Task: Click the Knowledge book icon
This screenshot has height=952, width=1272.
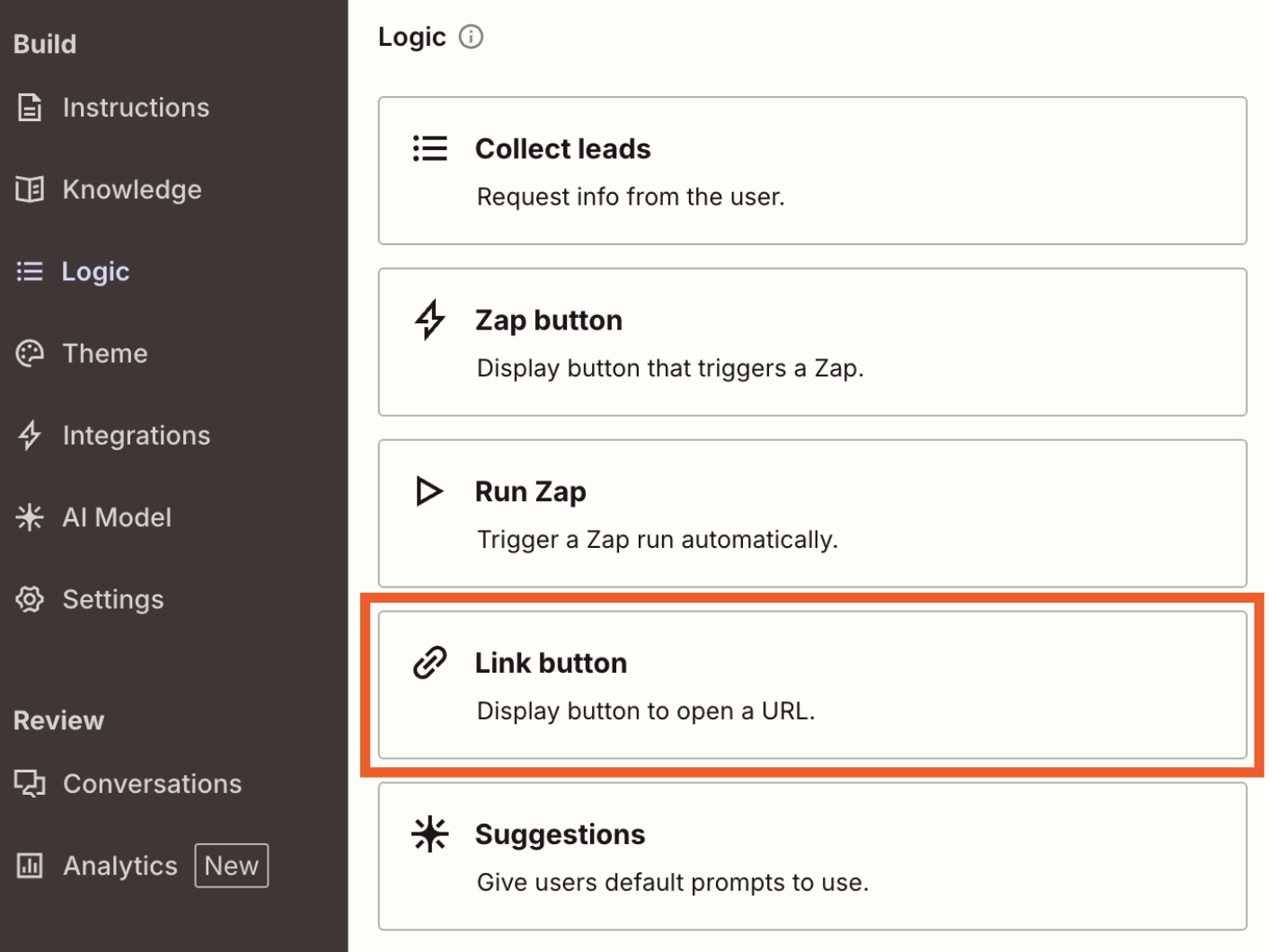Action: (30, 190)
